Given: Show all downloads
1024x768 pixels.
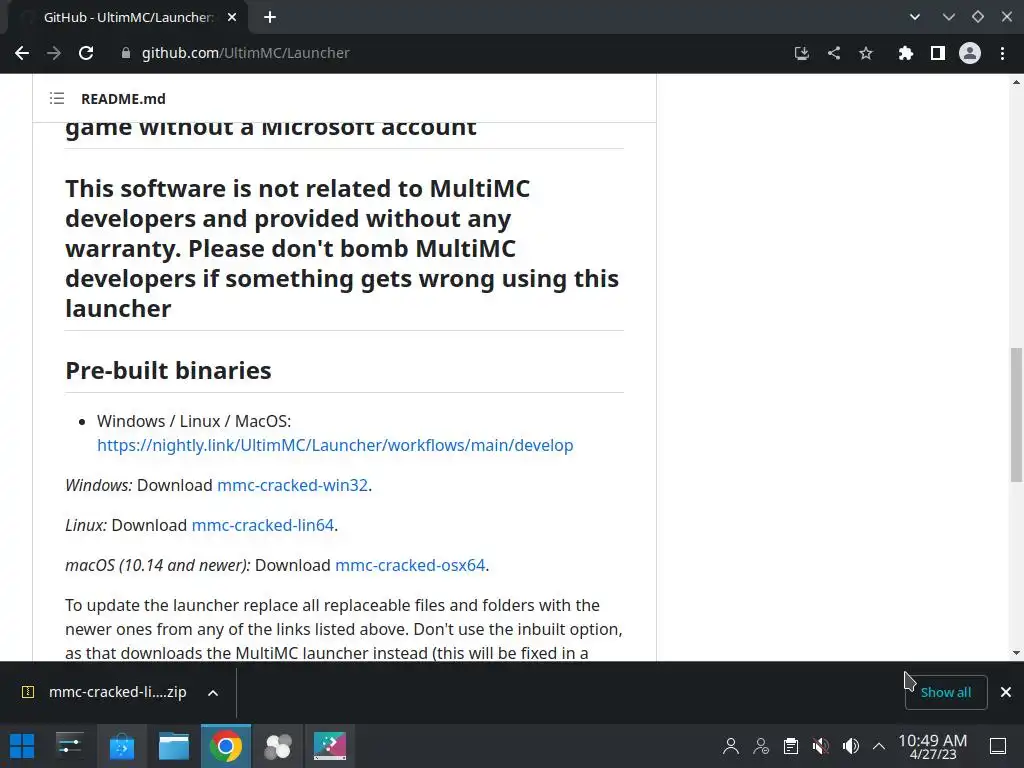Looking at the screenshot, I should [946, 692].
